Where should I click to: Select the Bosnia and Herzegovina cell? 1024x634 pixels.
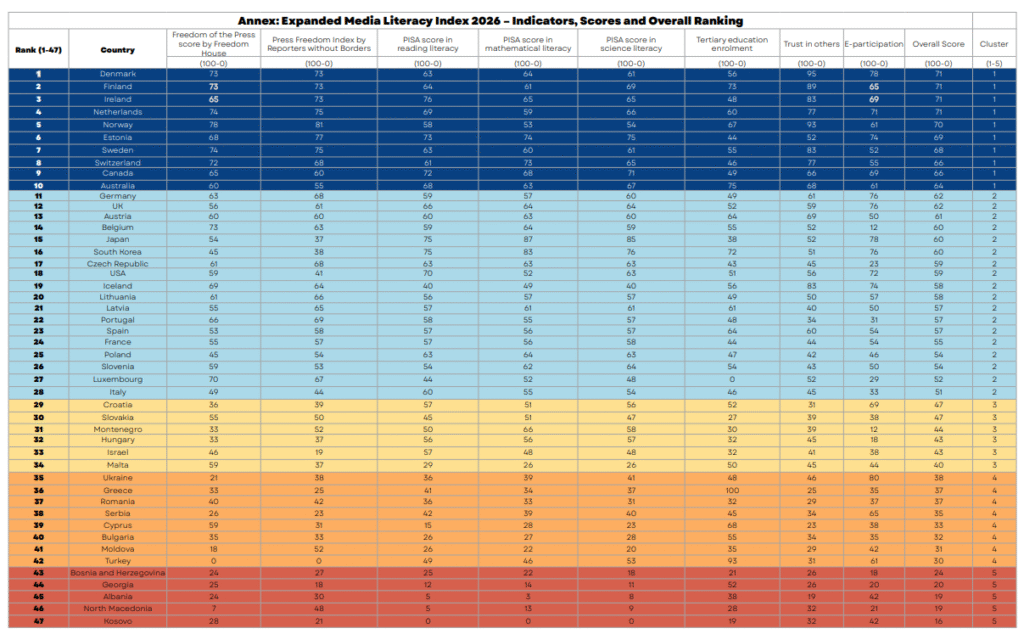[x=118, y=573]
